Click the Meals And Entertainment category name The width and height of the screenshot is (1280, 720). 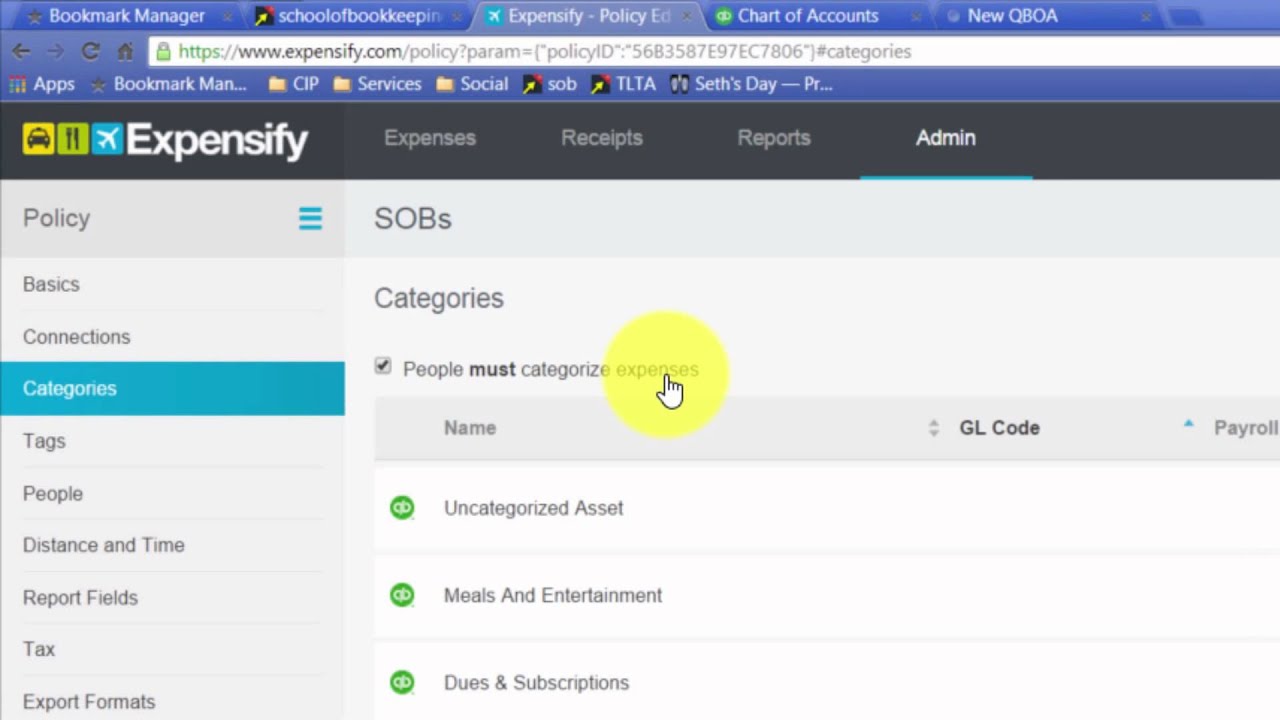coord(553,595)
